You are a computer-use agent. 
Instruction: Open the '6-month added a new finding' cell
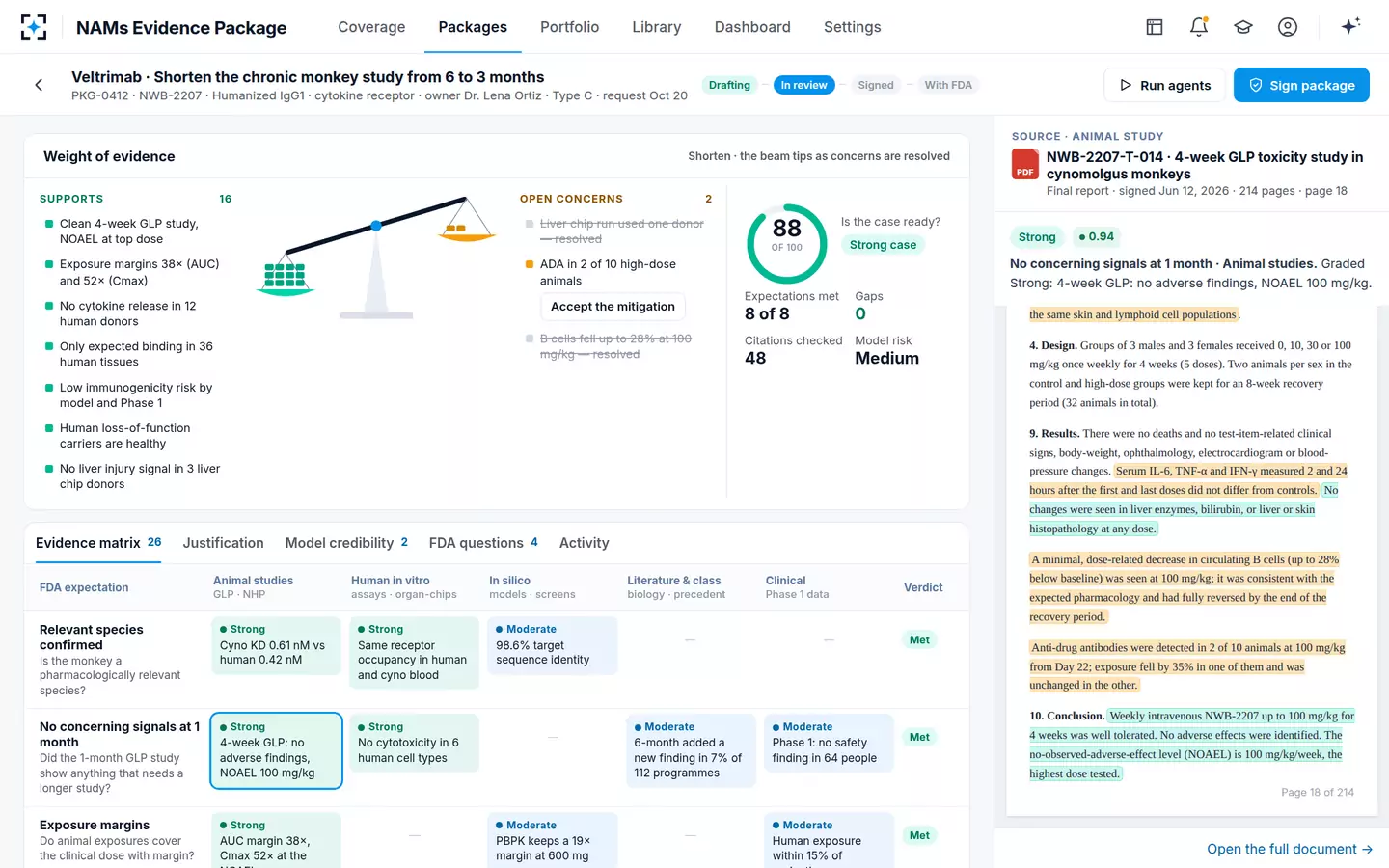691,750
